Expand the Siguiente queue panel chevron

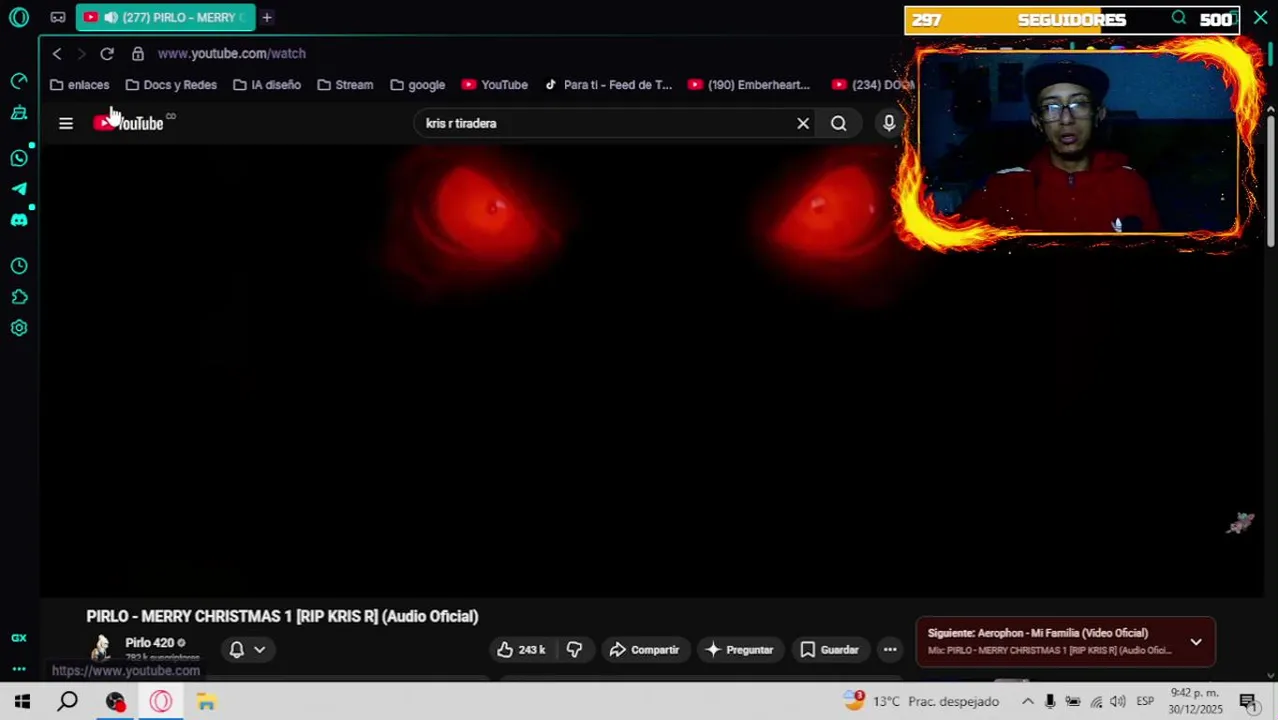[x=1196, y=642]
